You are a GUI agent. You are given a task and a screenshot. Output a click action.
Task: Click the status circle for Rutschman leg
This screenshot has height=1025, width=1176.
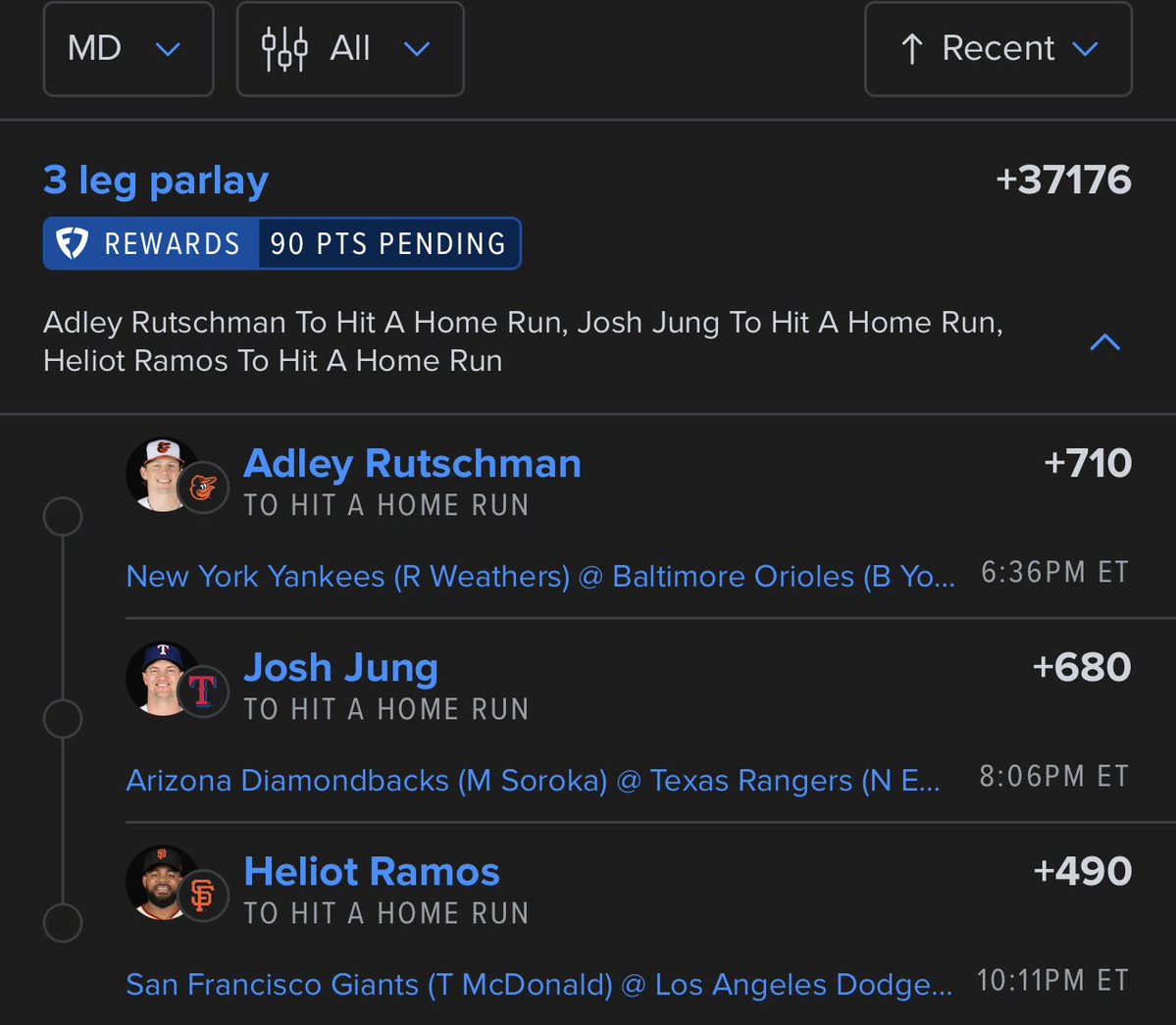[x=63, y=516]
